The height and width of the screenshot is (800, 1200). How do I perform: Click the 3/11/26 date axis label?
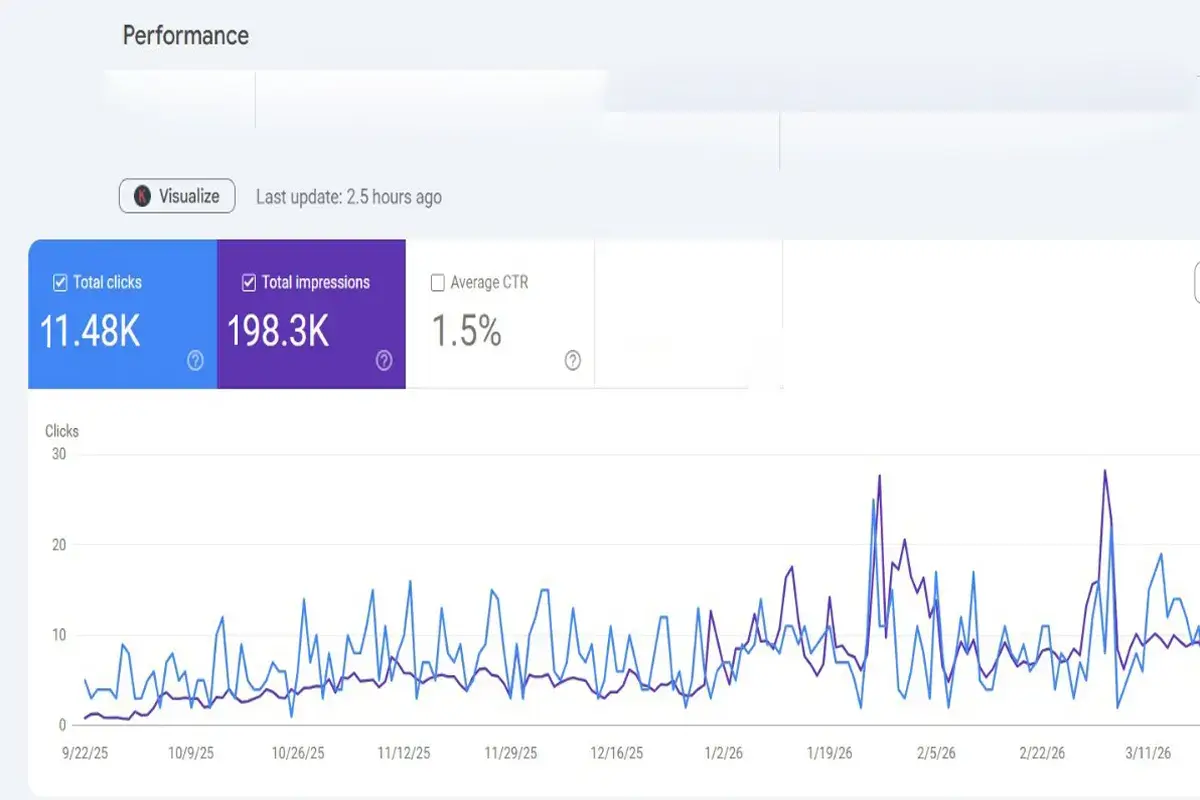tap(1147, 754)
